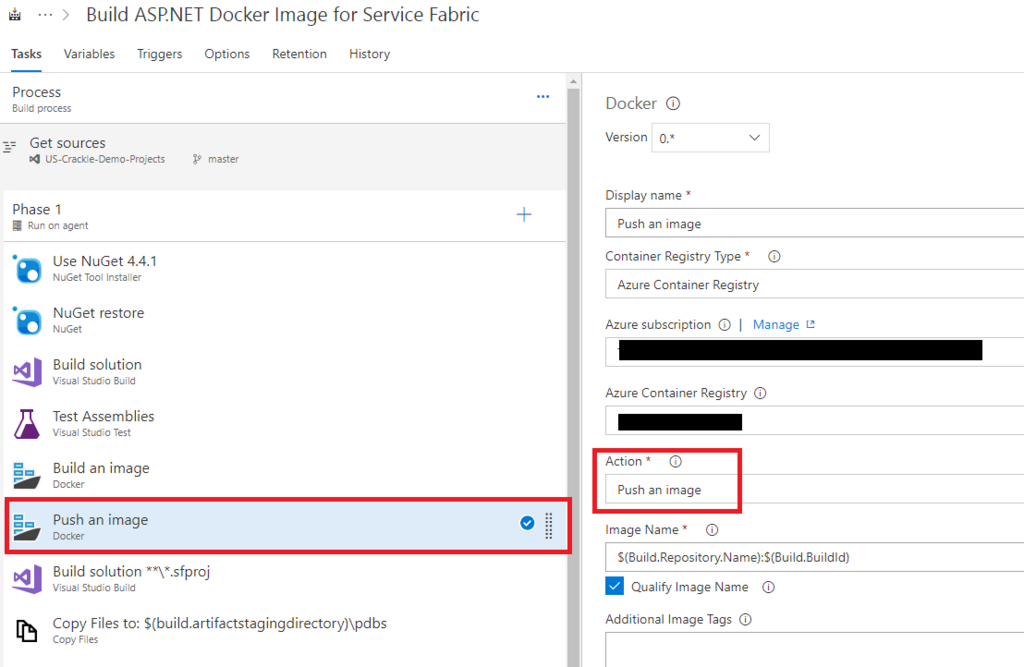Screen dimensions: 1024x667
Task: Click the Image Name input field
Action: tap(814, 557)
